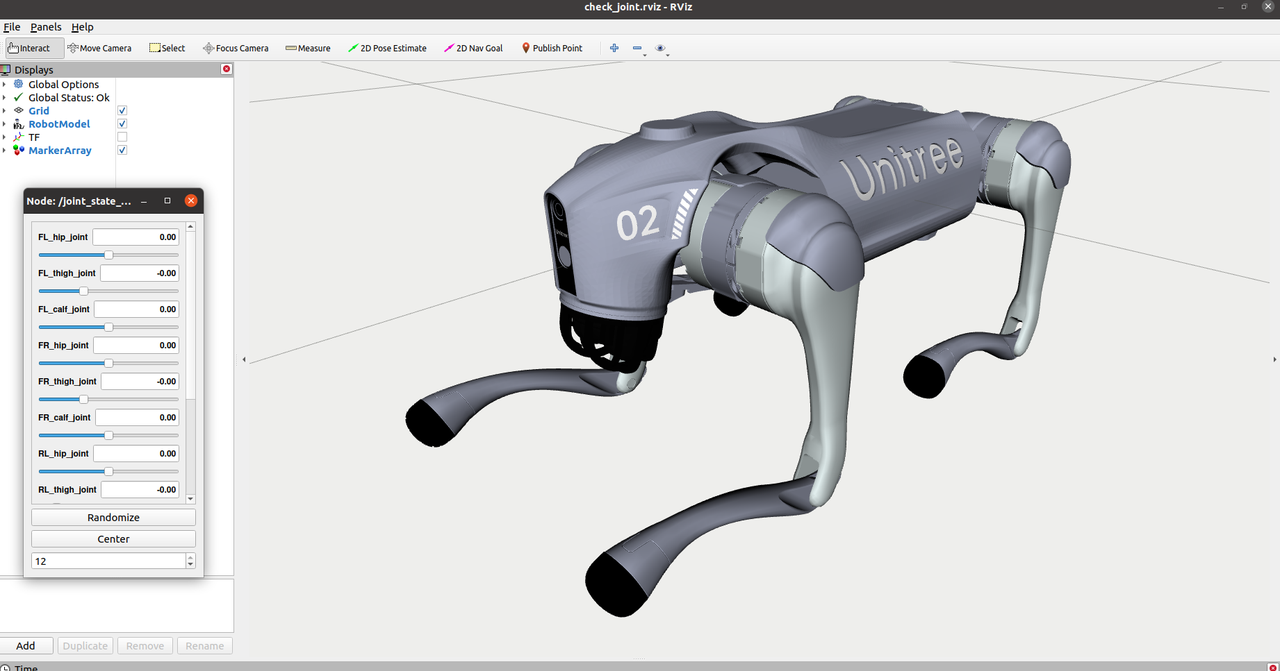Expand the Global Options tree item
This screenshot has width=1280, height=671.
(4, 85)
